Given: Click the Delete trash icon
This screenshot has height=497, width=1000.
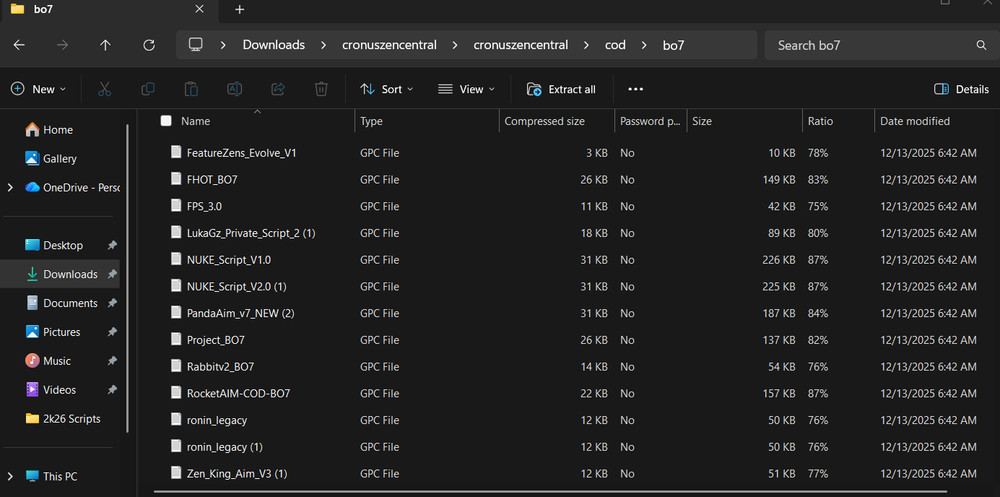Looking at the screenshot, I should [321, 89].
